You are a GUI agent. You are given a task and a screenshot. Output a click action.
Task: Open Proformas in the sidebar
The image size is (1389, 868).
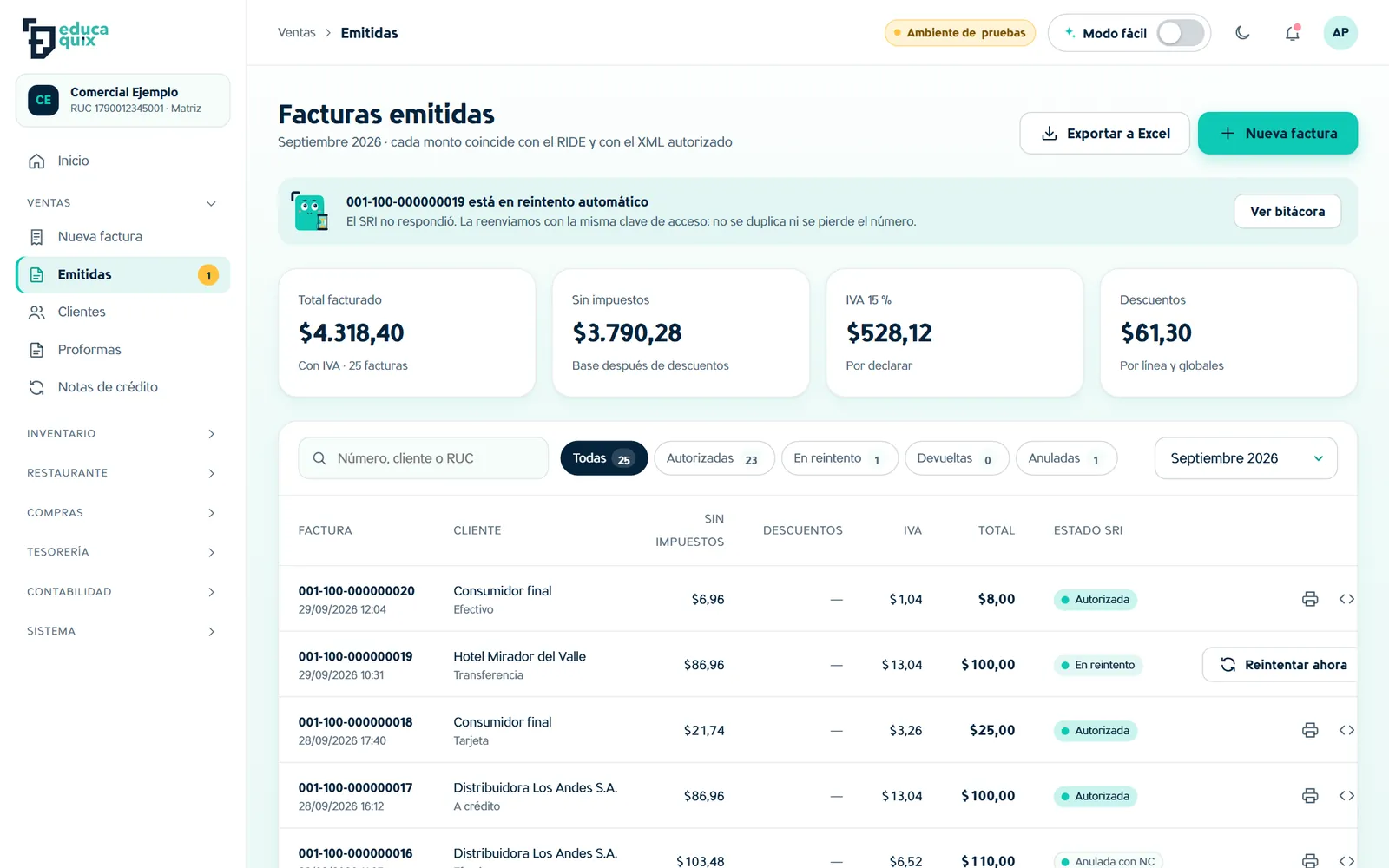point(122,350)
